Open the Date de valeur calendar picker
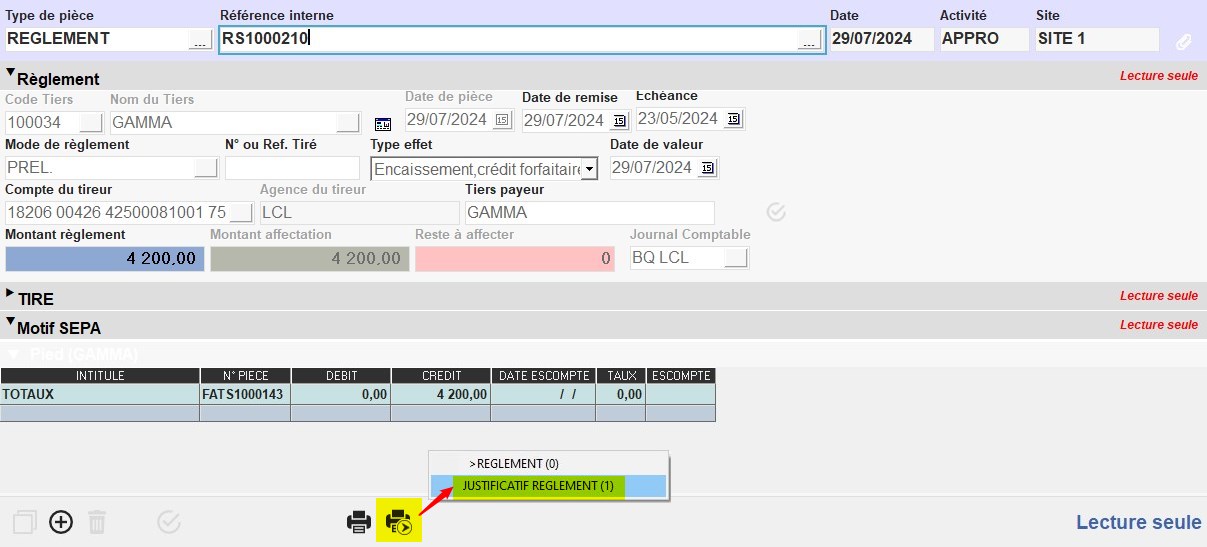Viewport: 1207px width, 547px height. [707, 168]
